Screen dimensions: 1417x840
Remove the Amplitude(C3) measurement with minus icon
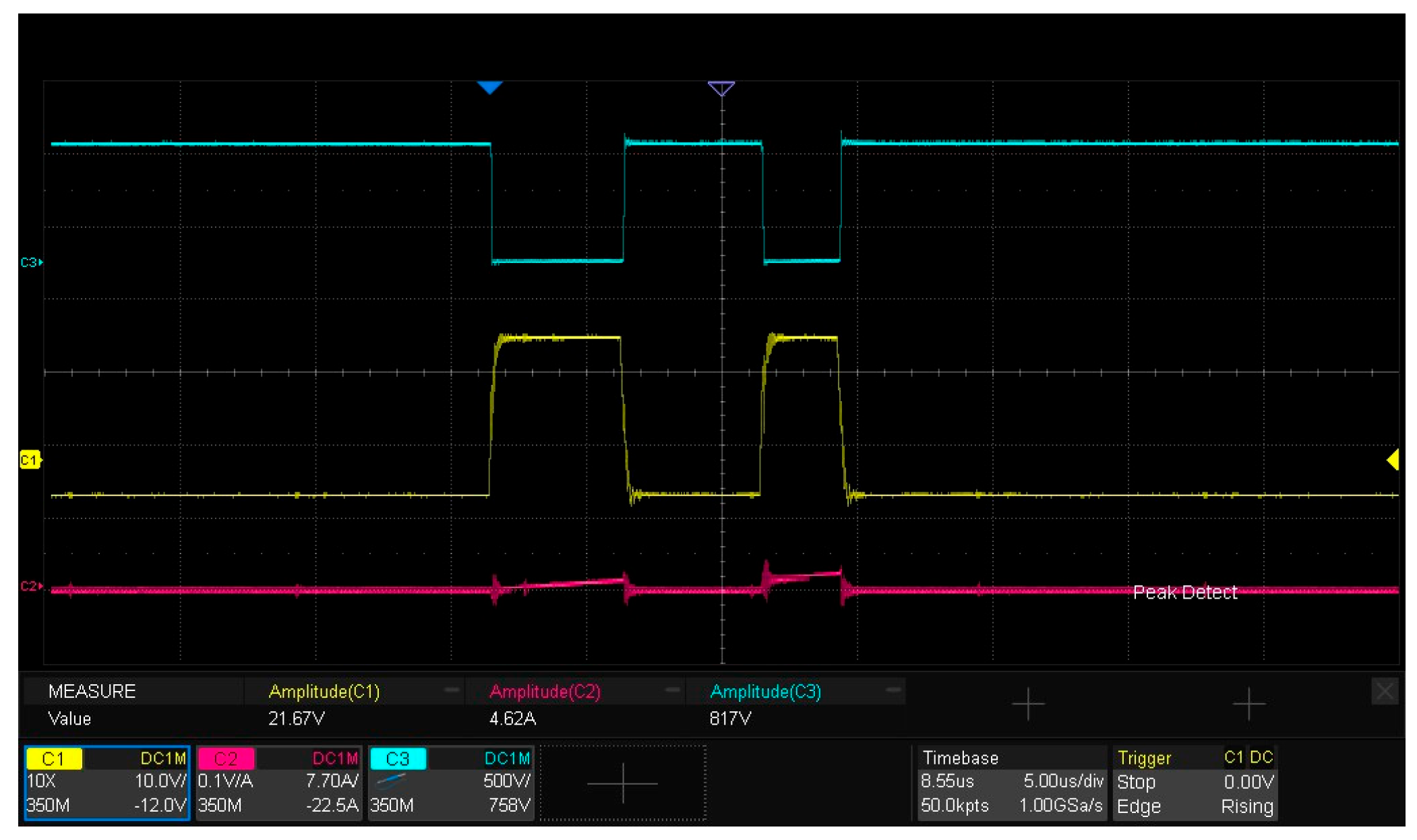pos(893,690)
